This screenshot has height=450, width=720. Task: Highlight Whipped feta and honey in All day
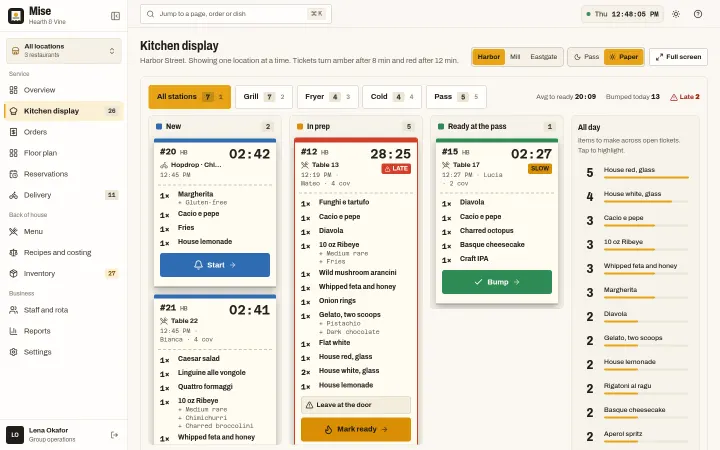pyautogui.click(x=636, y=269)
